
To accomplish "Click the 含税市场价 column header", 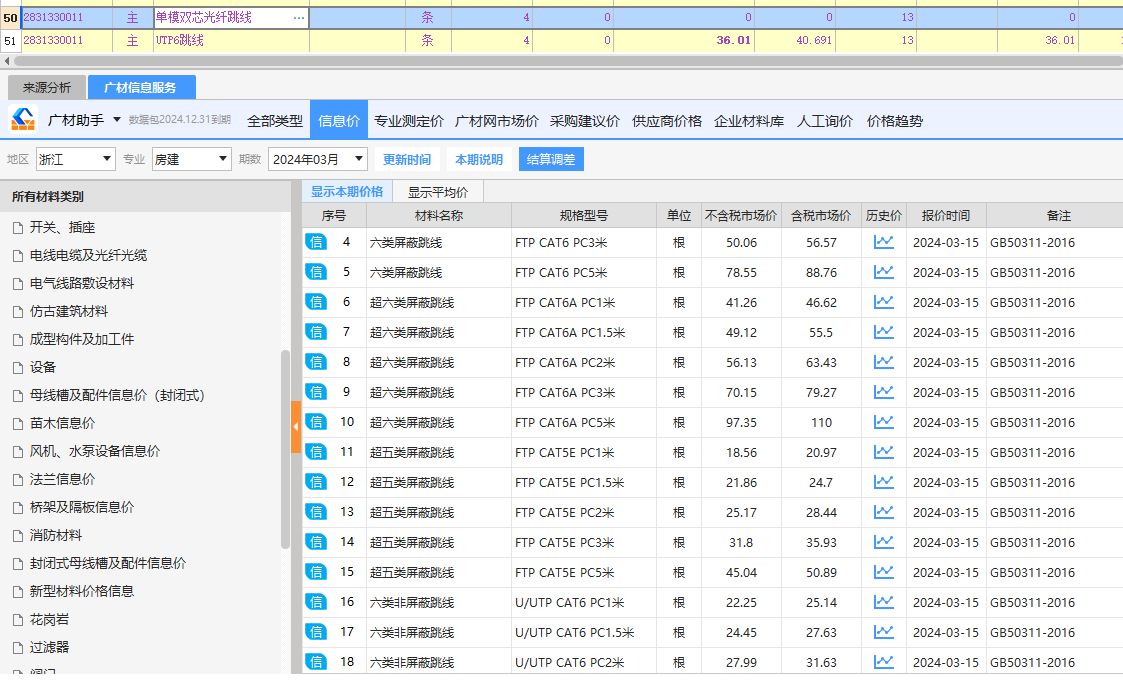I will pyautogui.click(x=821, y=216).
